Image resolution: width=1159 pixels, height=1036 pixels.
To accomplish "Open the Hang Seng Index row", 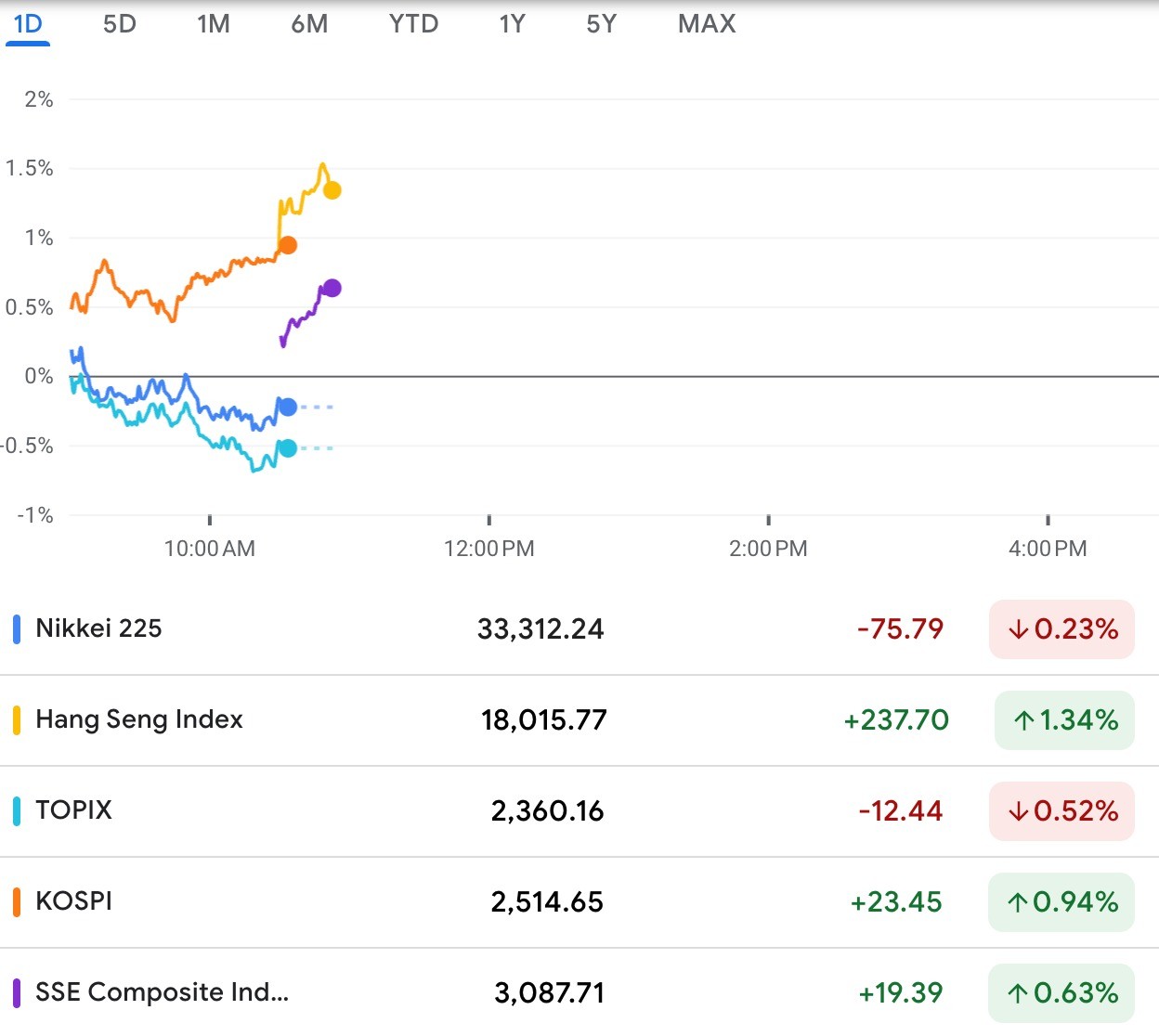I will [139, 719].
